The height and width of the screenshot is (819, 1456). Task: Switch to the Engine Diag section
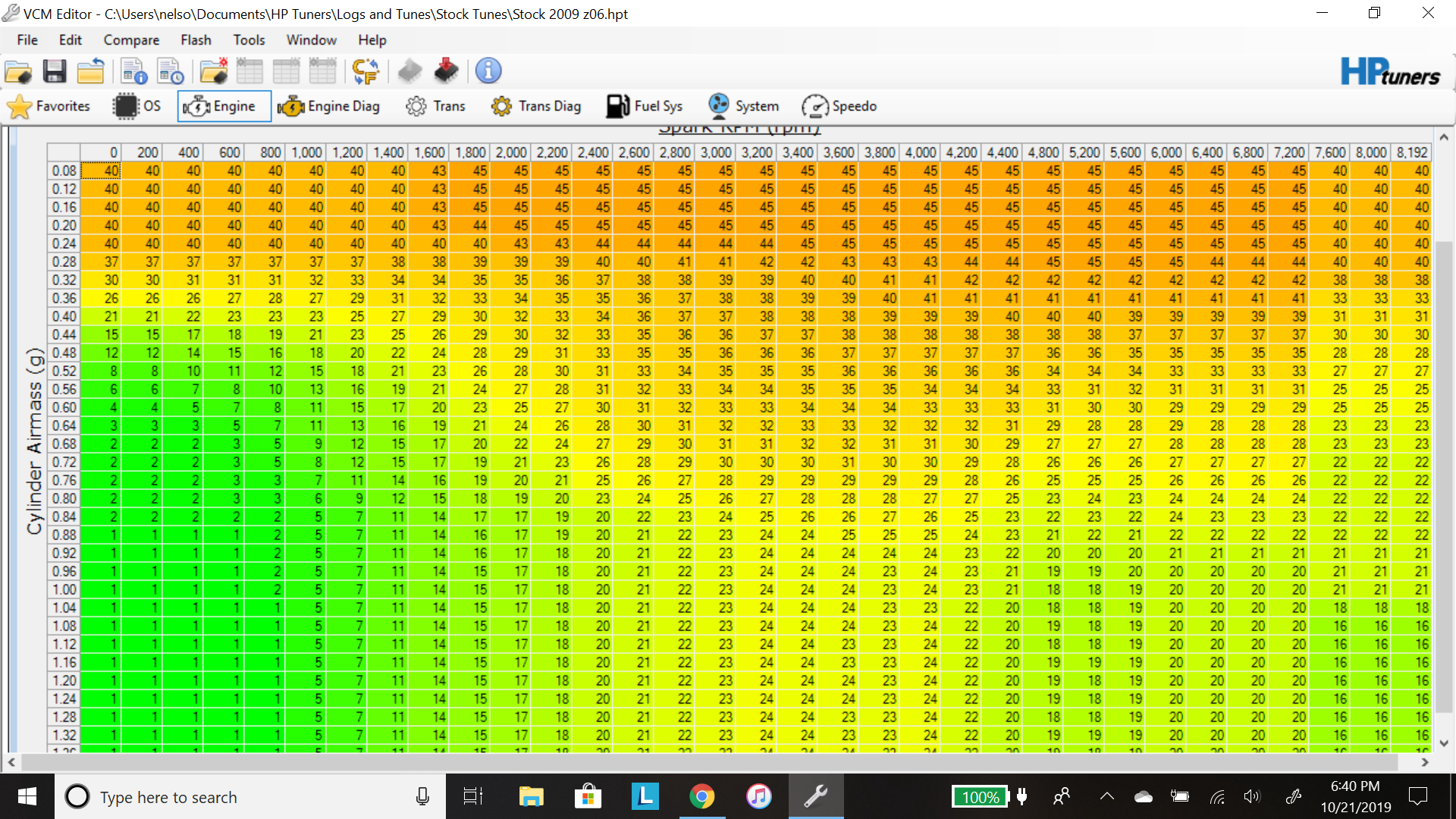[329, 106]
